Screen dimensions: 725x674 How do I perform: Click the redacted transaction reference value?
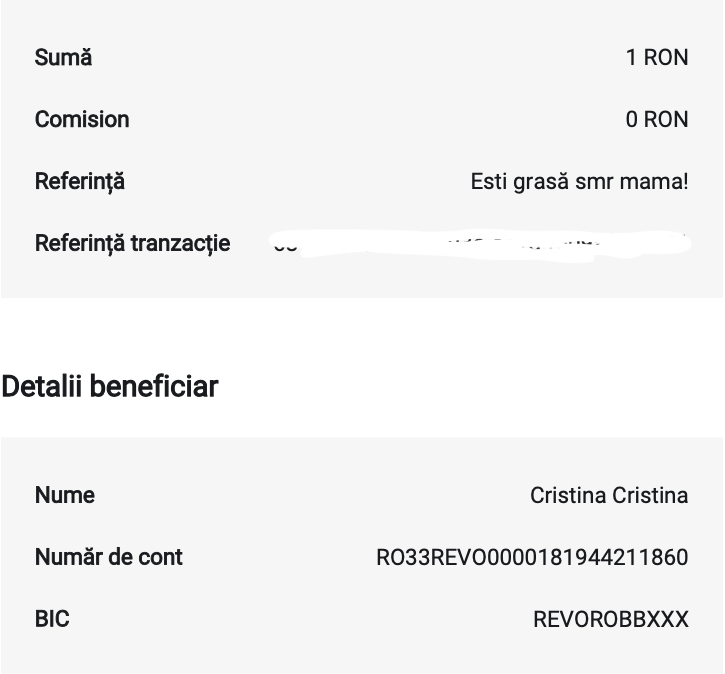coord(479,244)
